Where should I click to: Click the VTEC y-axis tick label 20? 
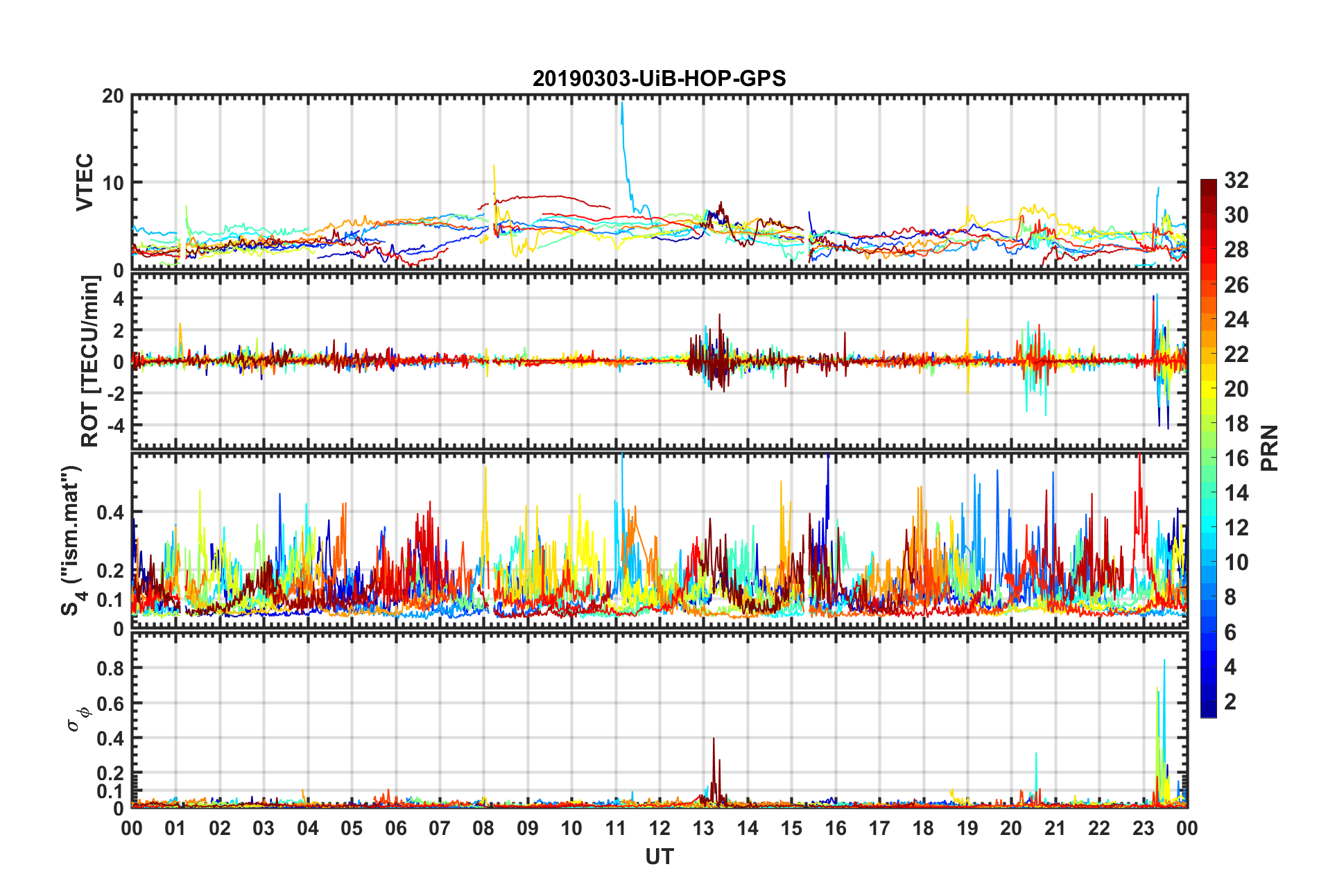[x=112, y=96]
